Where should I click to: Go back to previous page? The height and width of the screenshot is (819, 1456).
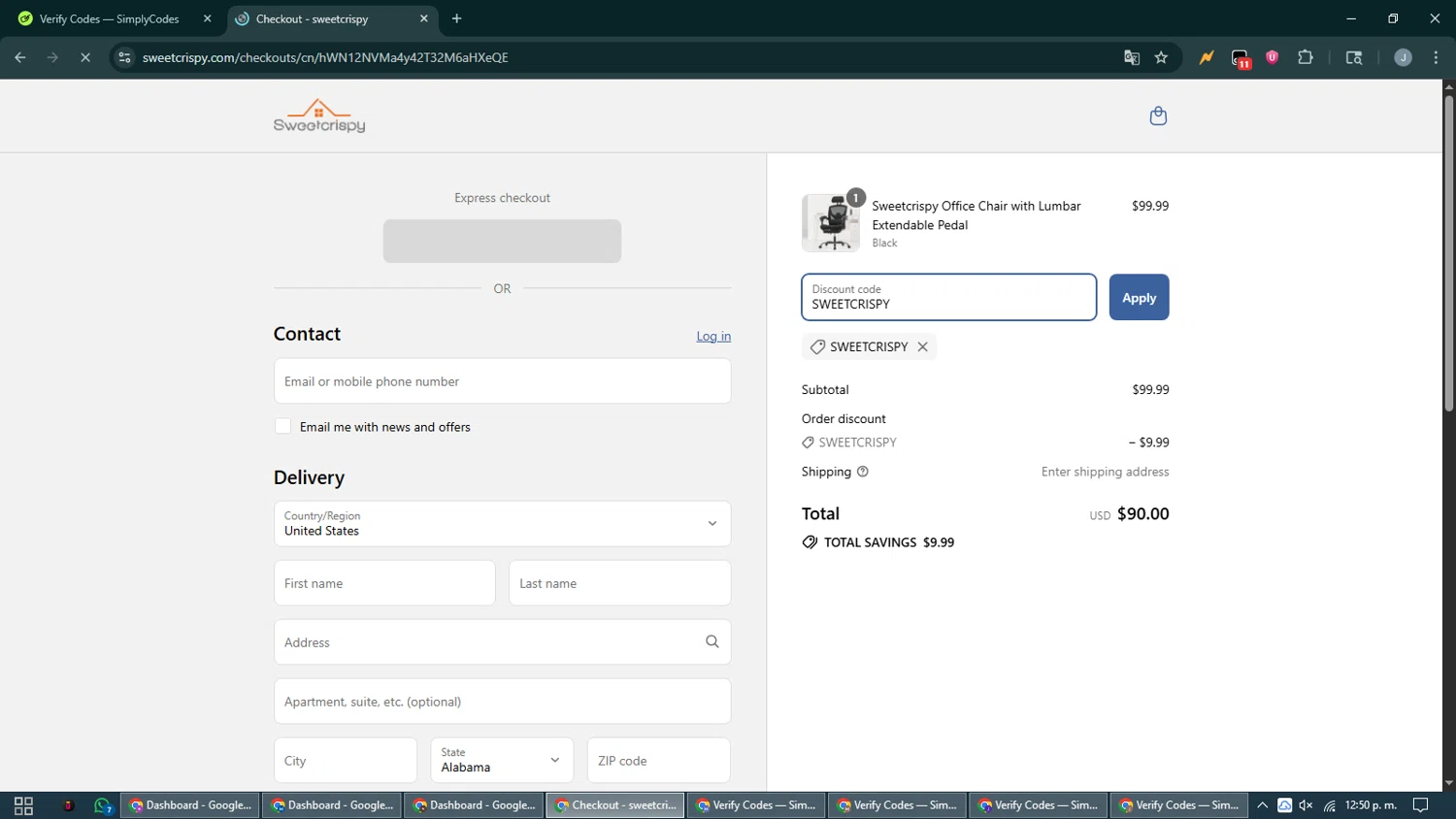click(x=20, y=57)
